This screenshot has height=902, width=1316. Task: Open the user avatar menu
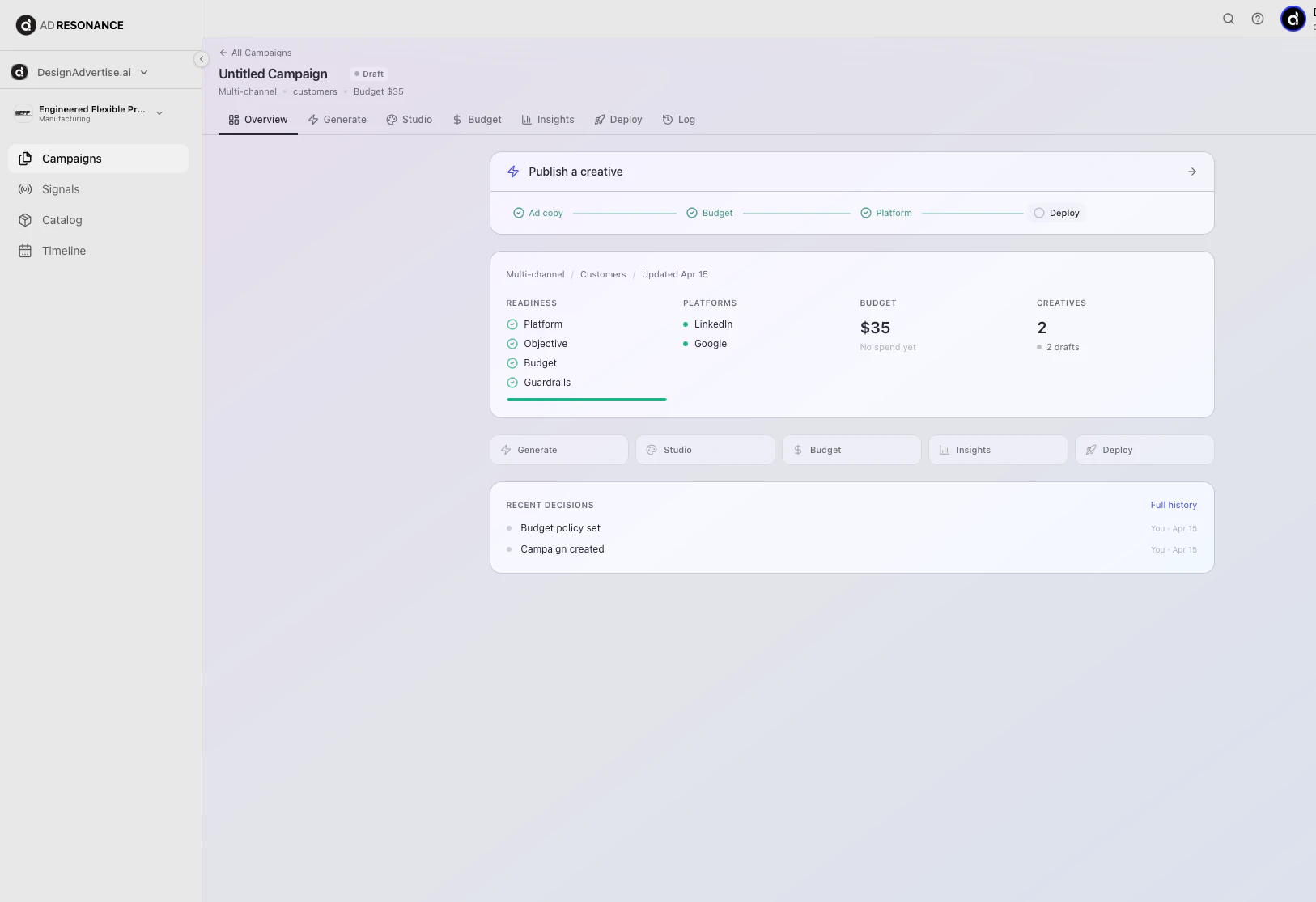pos(1292,18)
